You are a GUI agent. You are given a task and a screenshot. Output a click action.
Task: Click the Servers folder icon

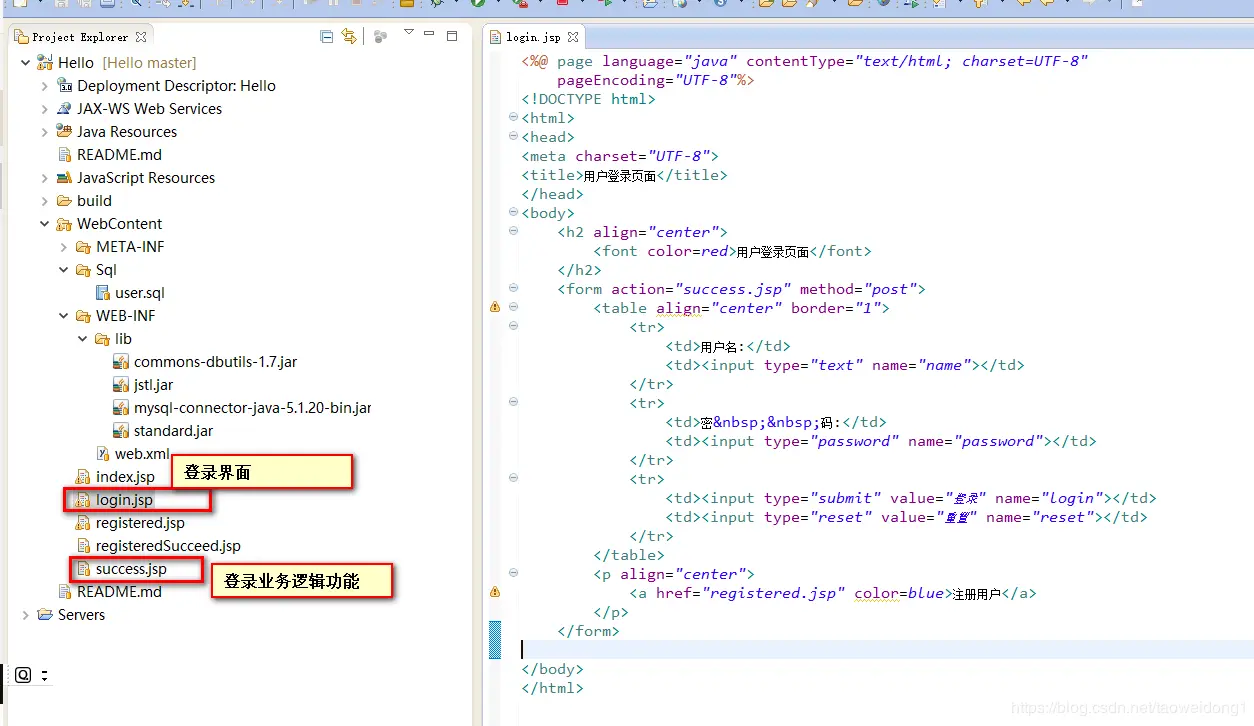coord(45,615)
